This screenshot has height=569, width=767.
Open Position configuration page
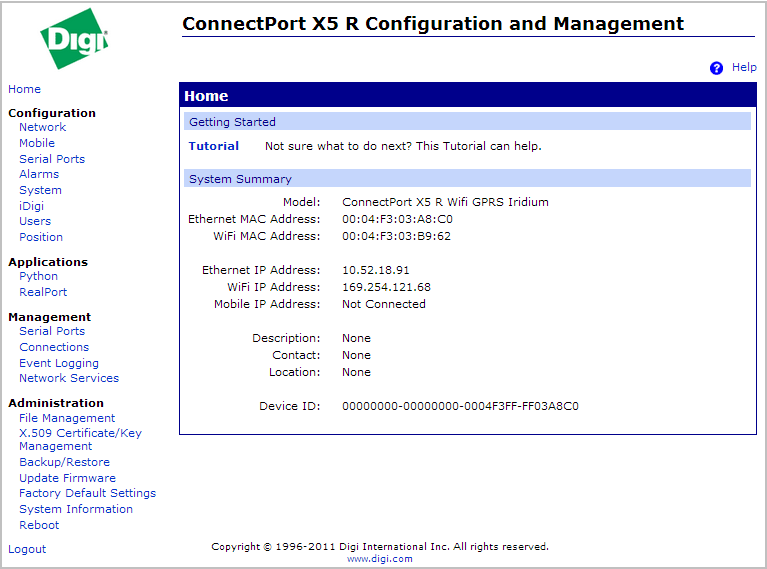tap(41, 237)
